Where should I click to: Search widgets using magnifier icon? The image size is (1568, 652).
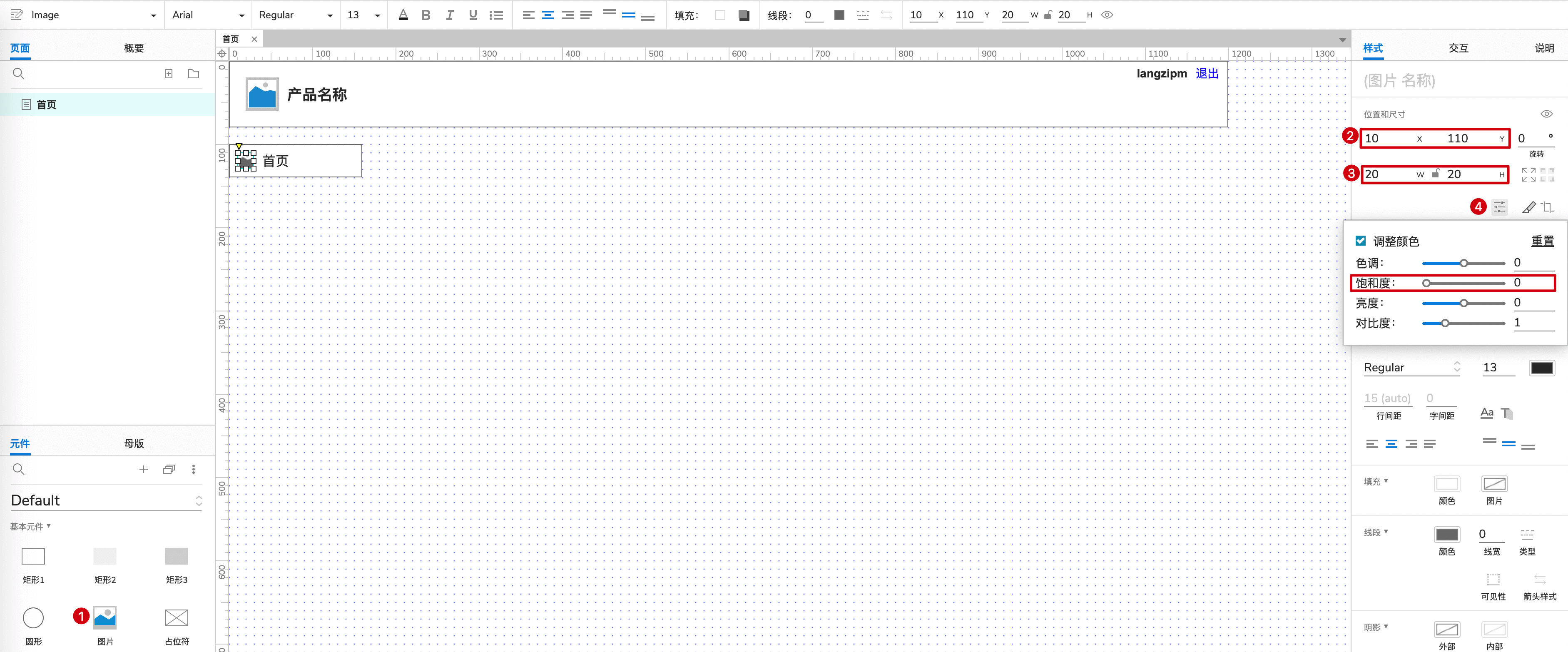tap(18, 469)
